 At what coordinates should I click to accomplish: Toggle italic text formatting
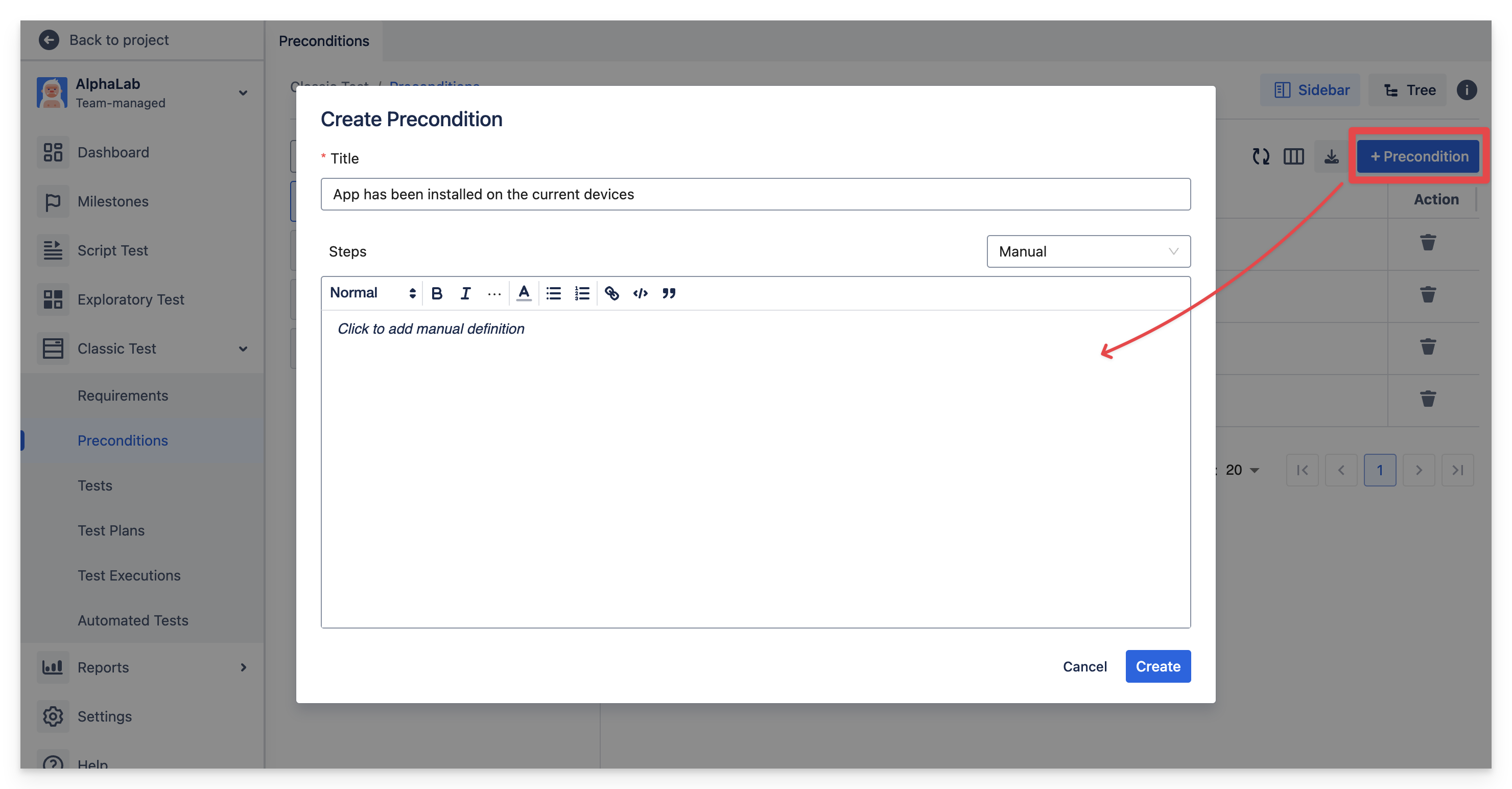point(465,293)
